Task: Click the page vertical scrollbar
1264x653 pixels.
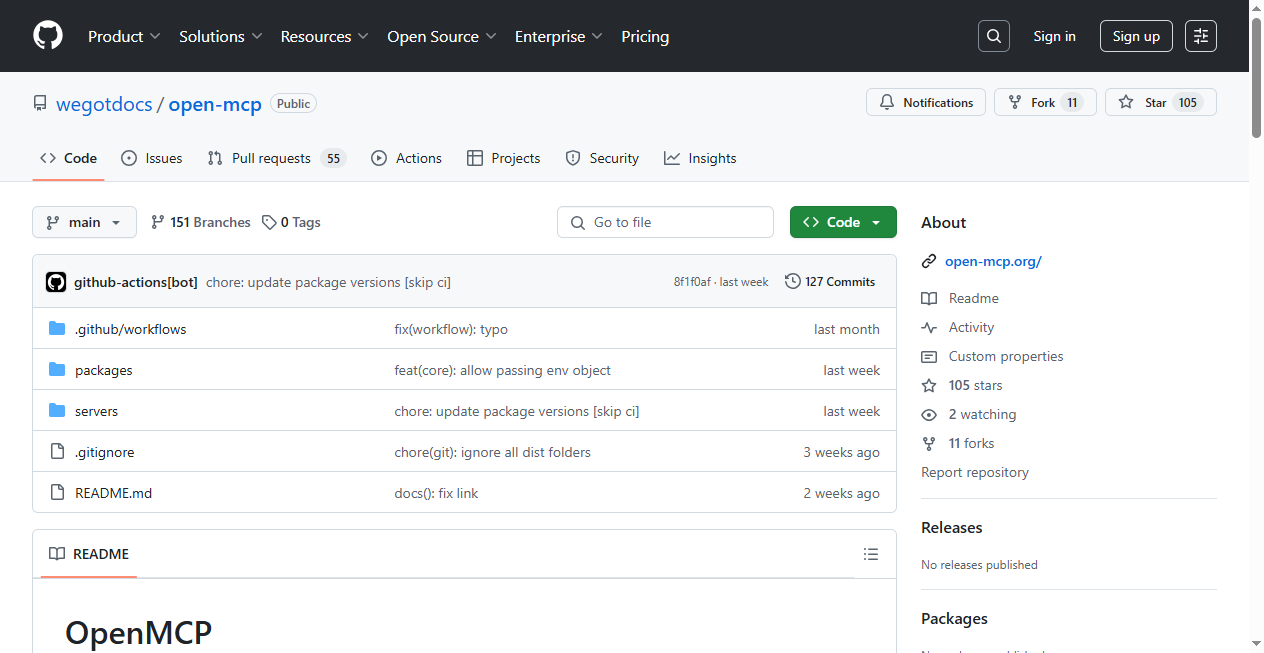Action: 1256,80
